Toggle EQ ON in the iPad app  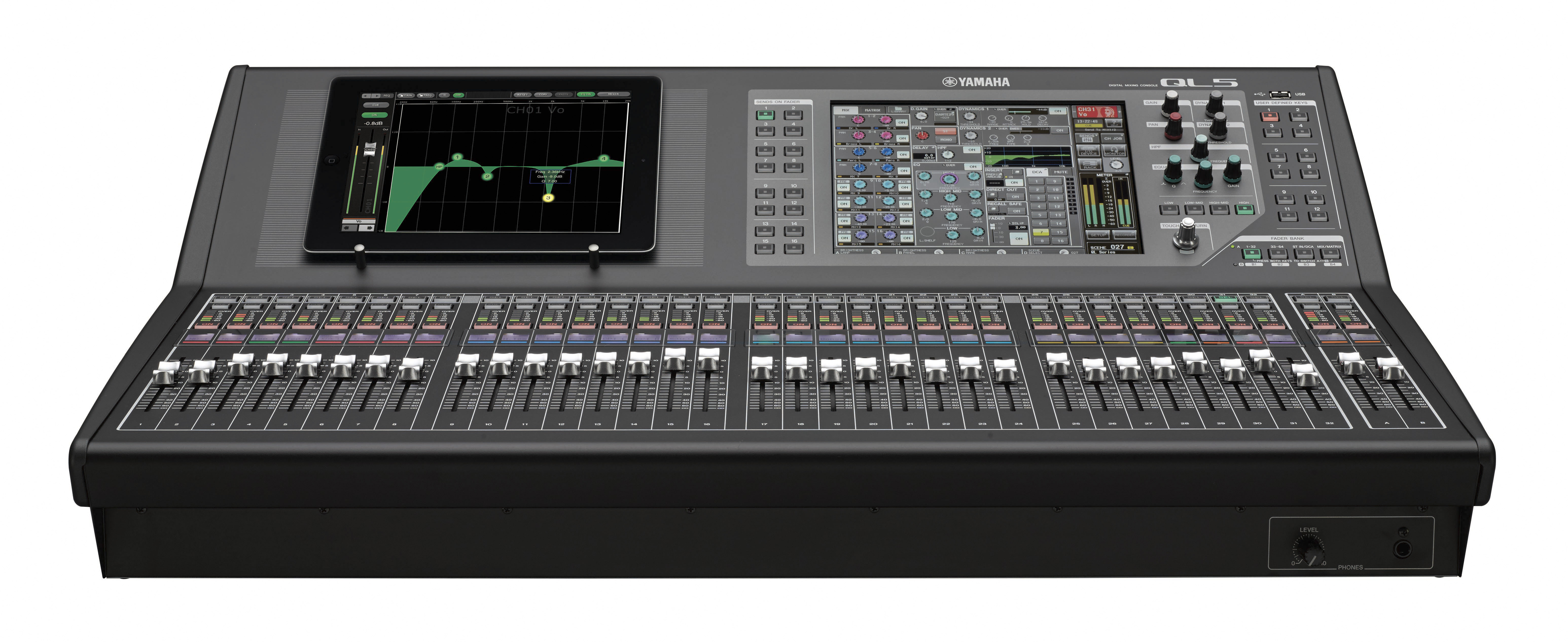point(586,94)
